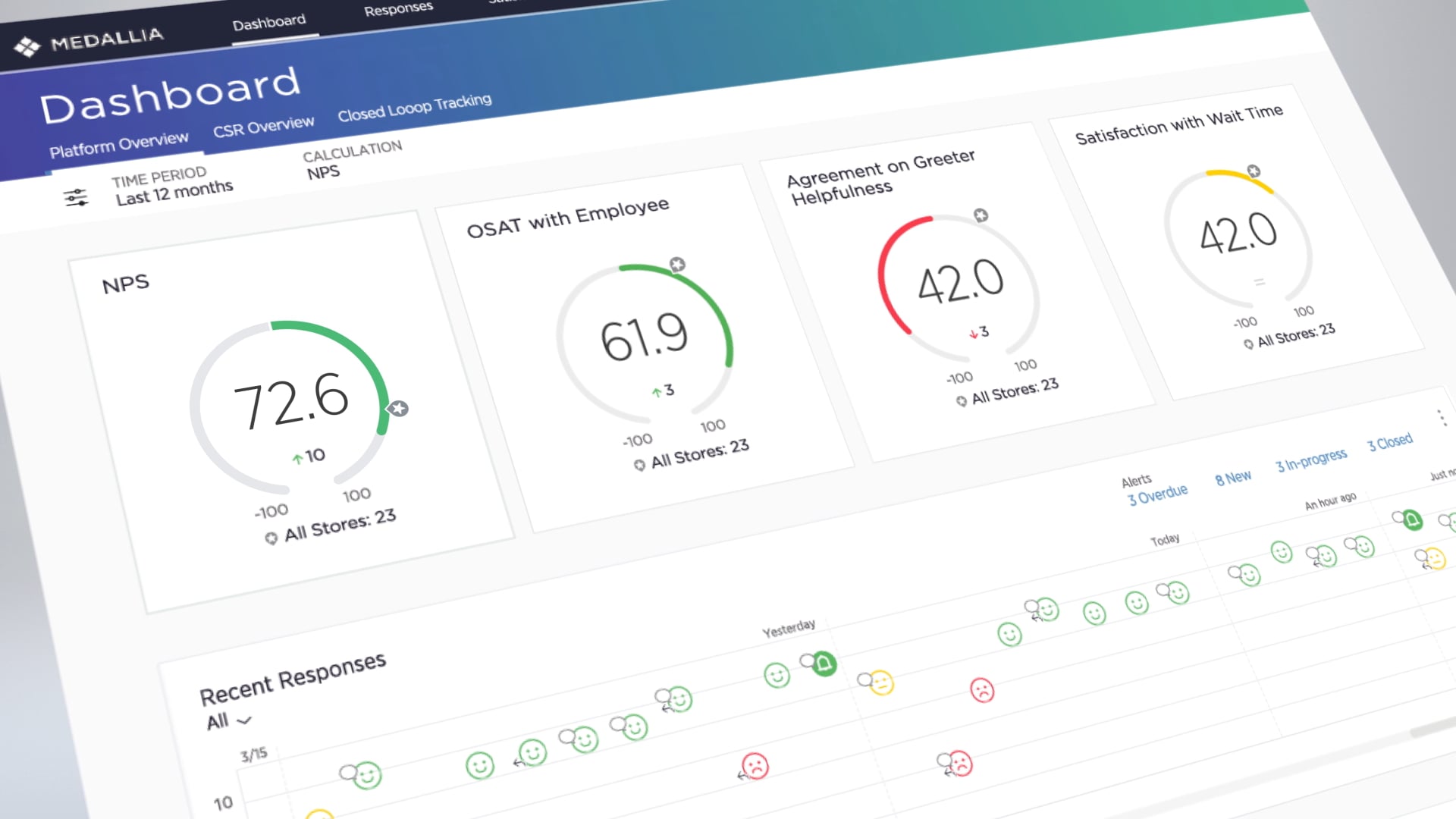Open green bell alert icon under Yesterday
The height and width of the screenshot is (819, 1456).
824,664
